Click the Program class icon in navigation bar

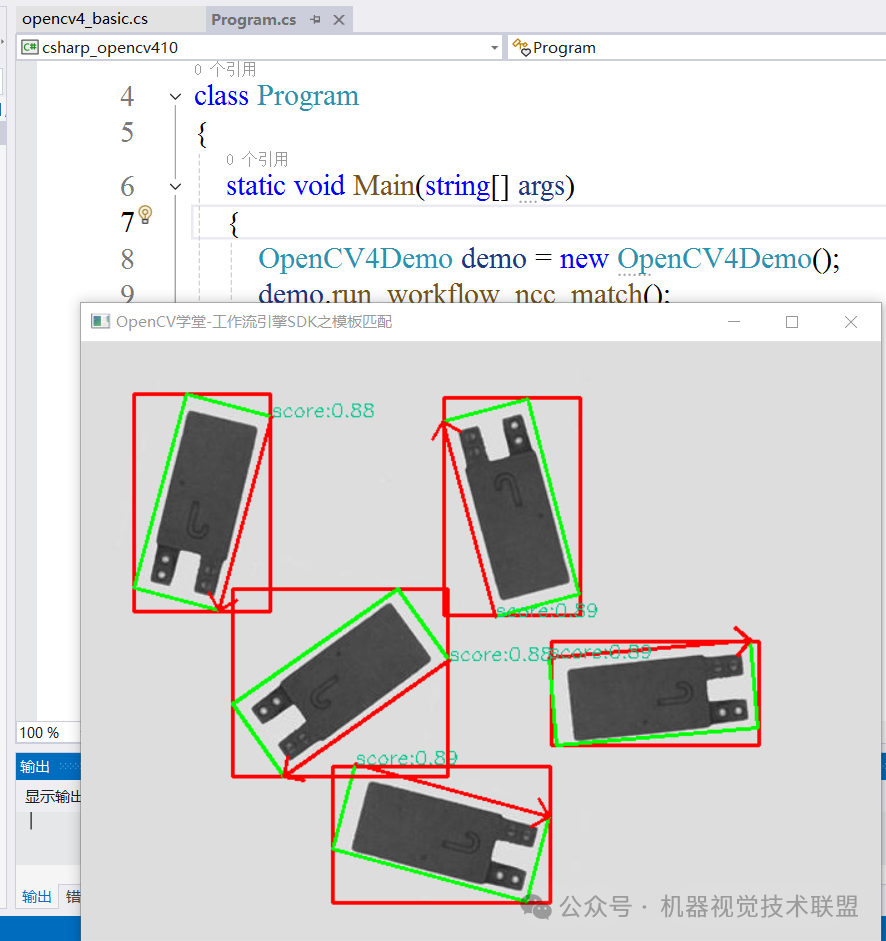click(522, 47)
